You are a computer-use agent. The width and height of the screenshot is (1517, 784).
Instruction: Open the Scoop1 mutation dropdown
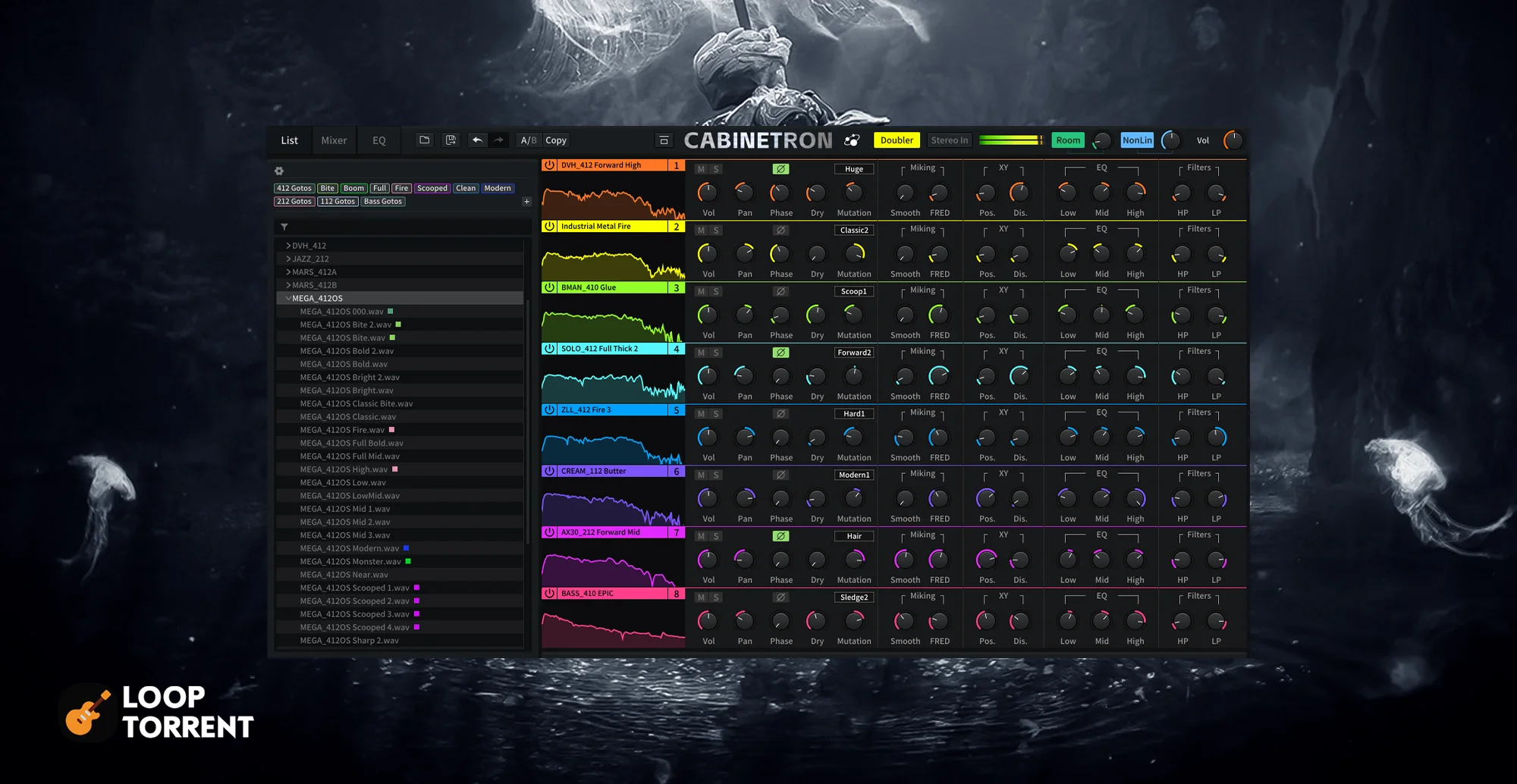[854, 291]
